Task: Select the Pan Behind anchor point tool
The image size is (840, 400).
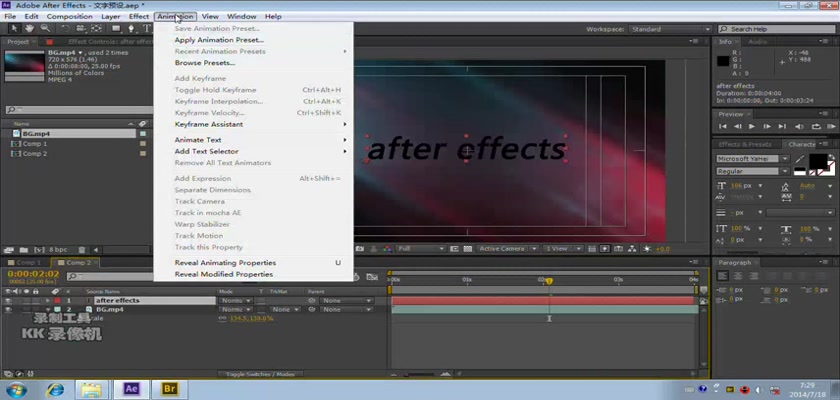Action: 96,28
